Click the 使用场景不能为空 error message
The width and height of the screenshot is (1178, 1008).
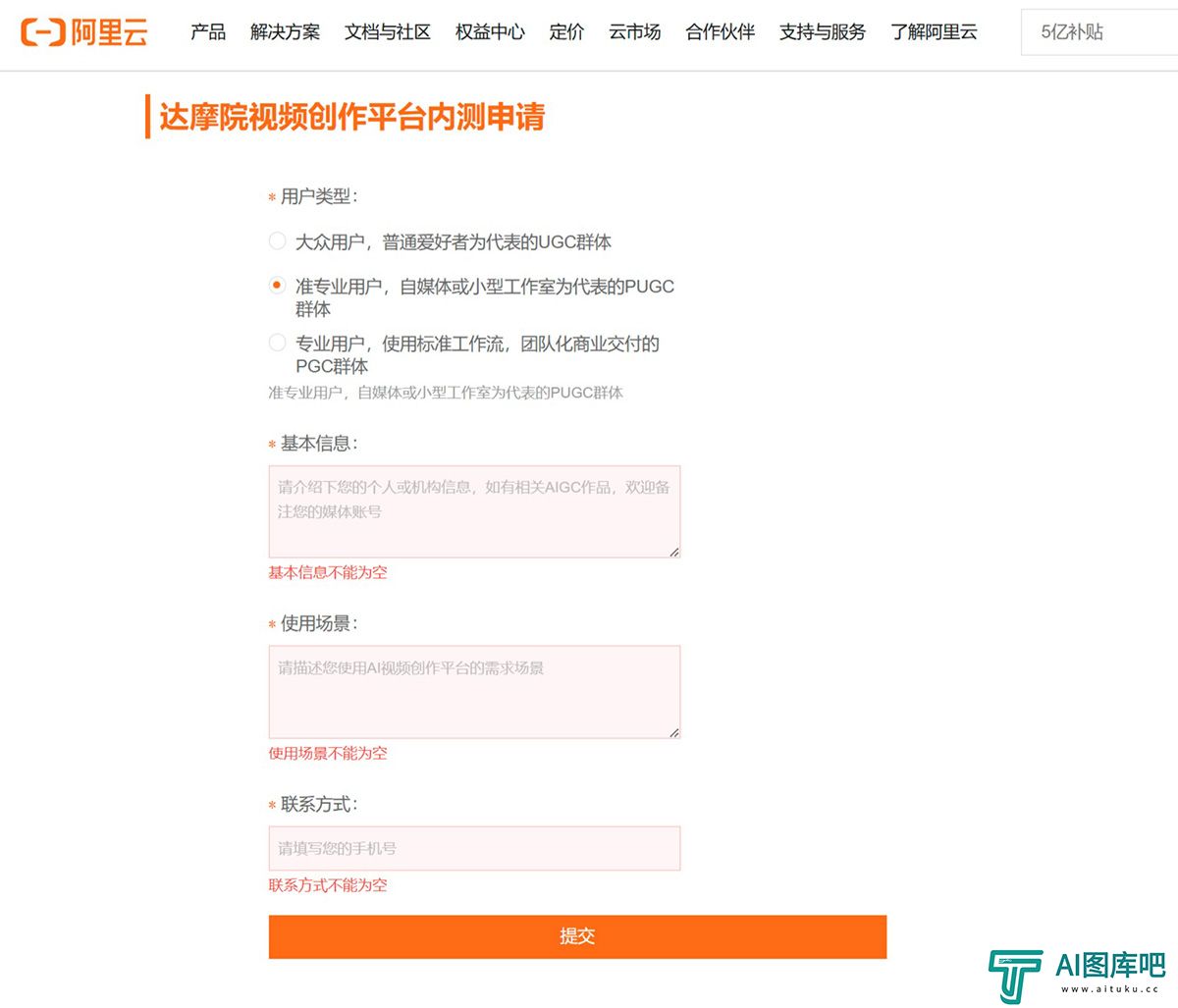pyautogui.click(x=328, y=753)
